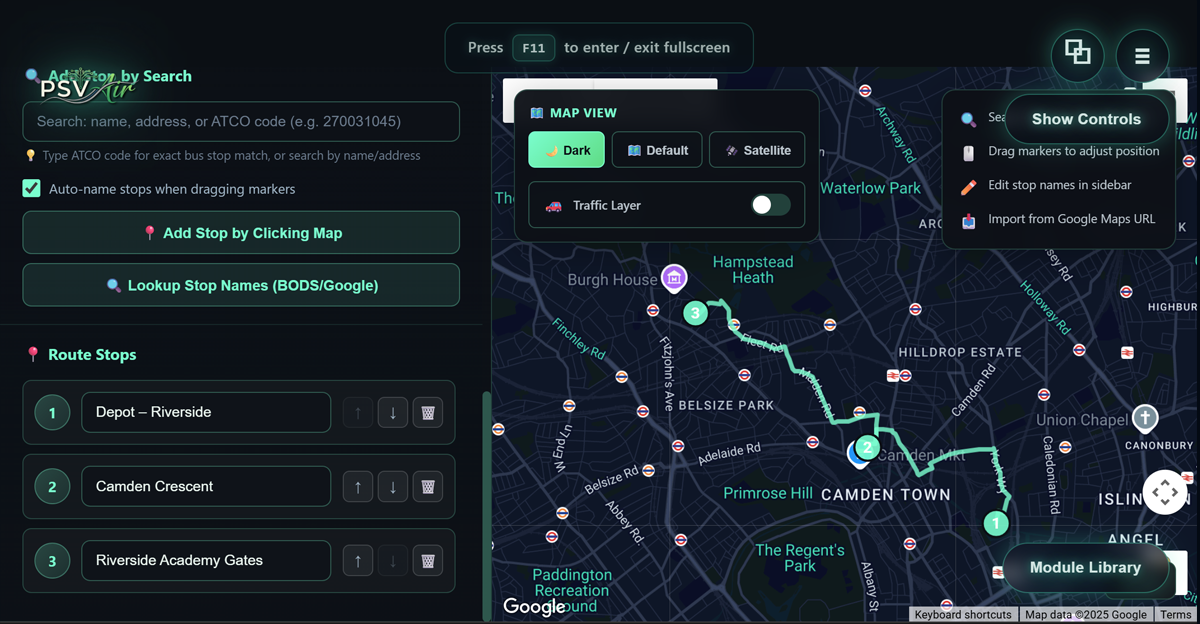Viewport: 1200px width, 624px height.
Task: Open the map camera pan control
Action: point(1165,492)
